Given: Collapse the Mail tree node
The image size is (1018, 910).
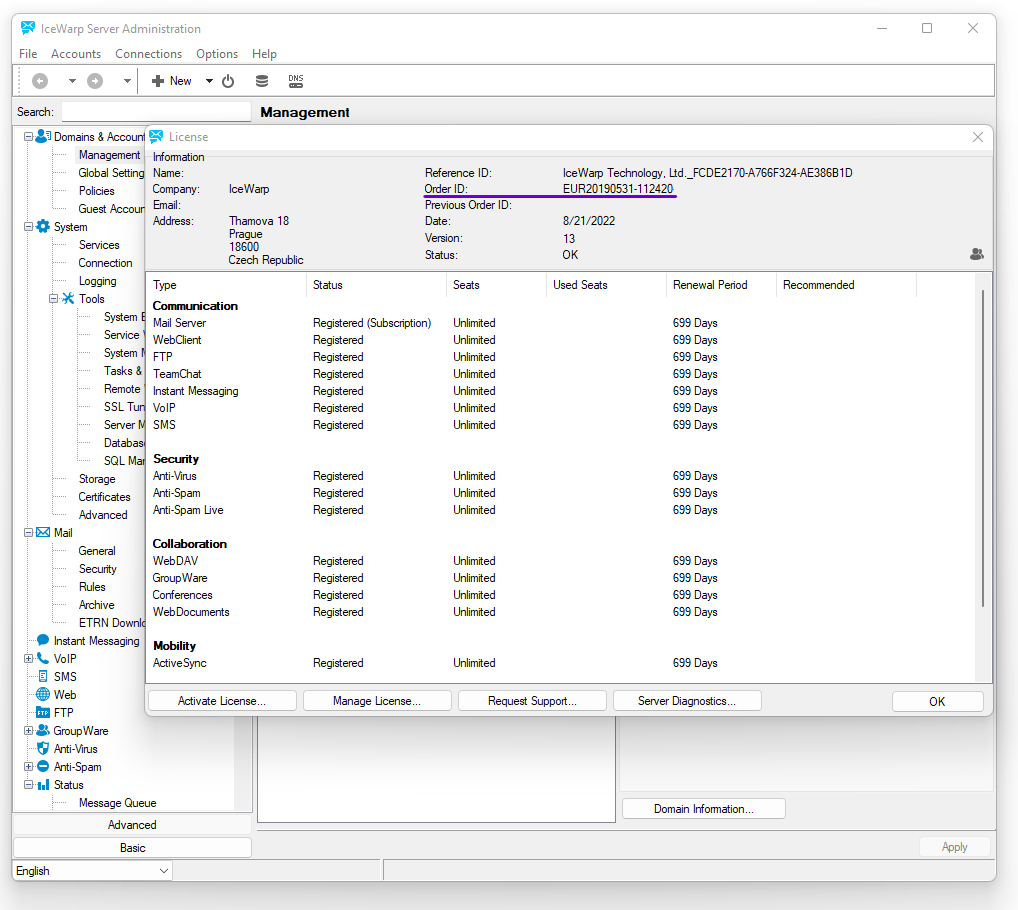Looking at the screenshot, I should coord(29,532).
